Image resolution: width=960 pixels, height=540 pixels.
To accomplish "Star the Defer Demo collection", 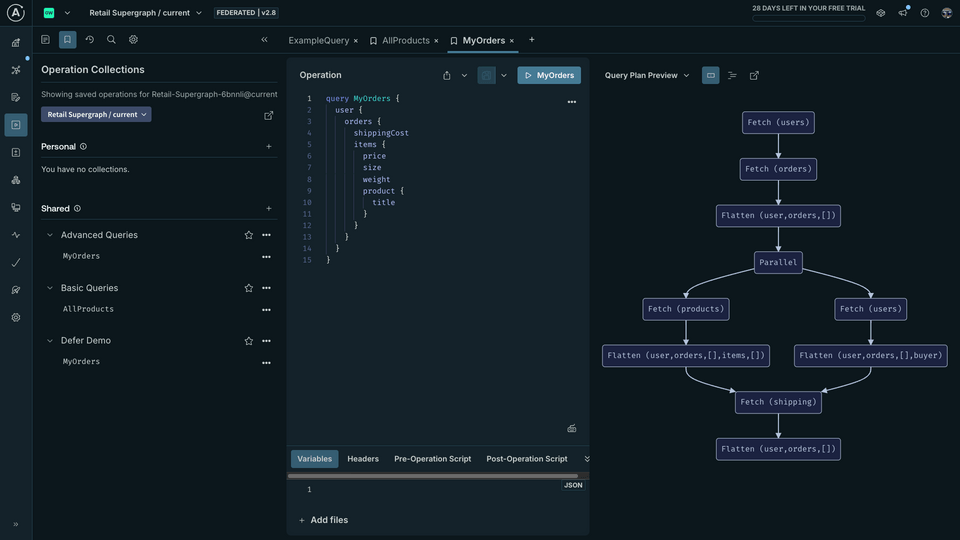I will tap(249, 340).
